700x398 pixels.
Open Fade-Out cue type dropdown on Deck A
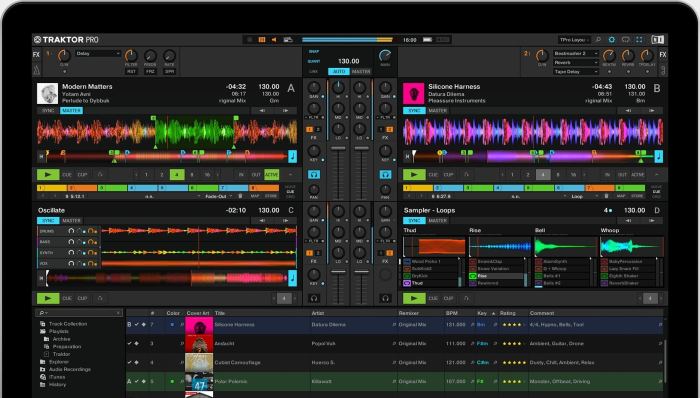click(219, 196)
